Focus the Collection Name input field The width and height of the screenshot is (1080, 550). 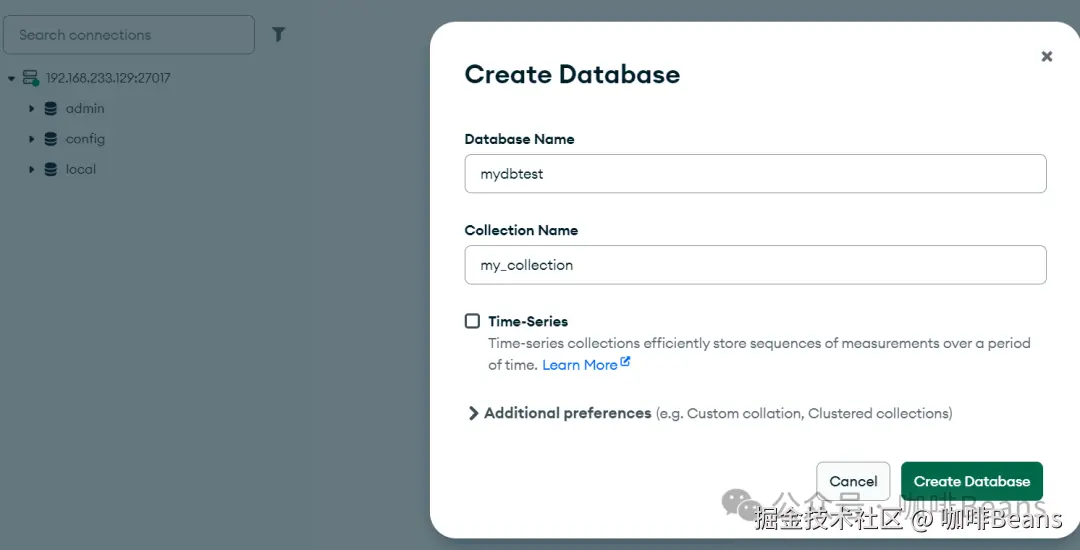coord(755,265)
